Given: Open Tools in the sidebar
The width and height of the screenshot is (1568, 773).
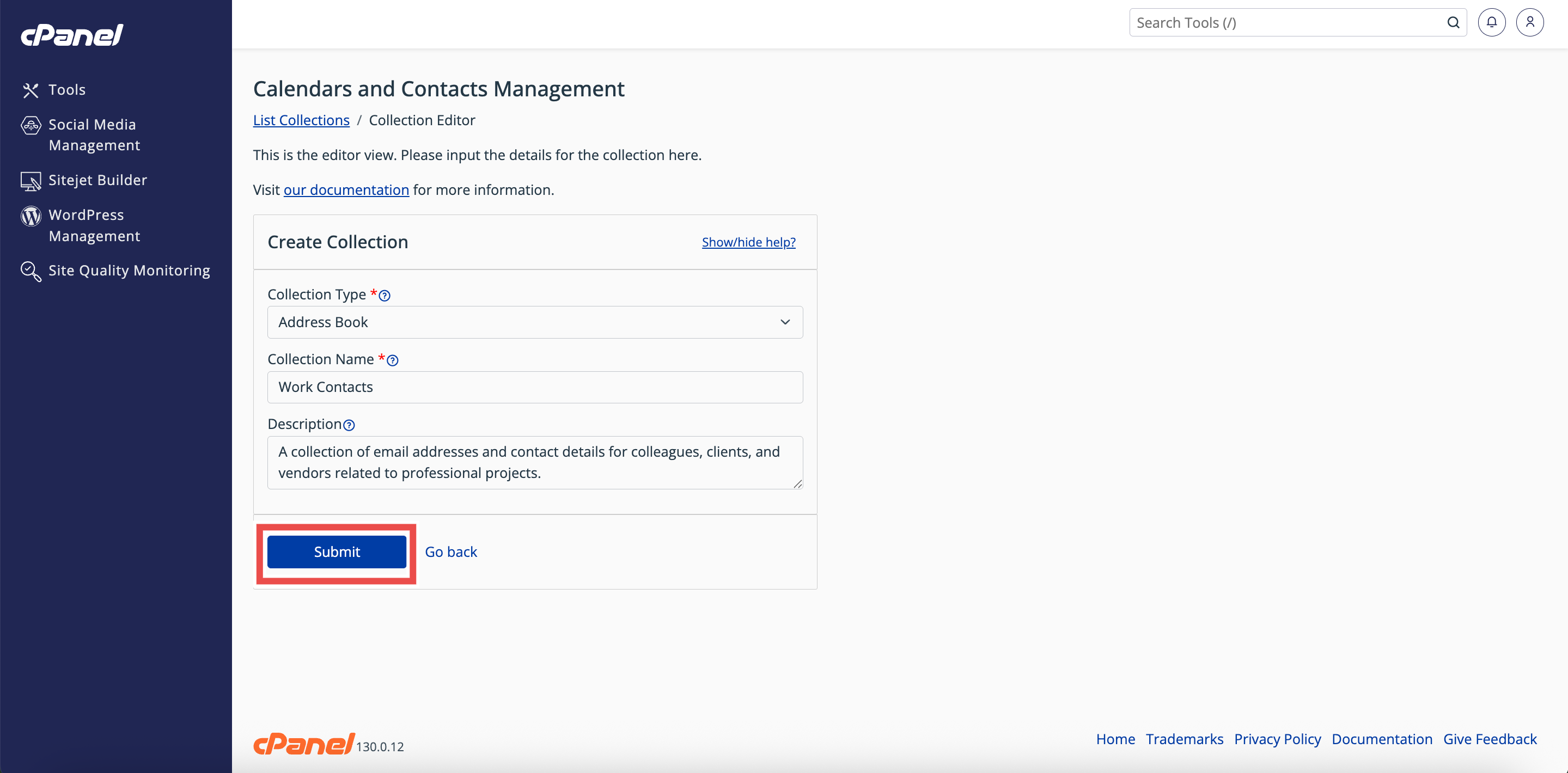Looking at the screenshot, I should coord(66,89).
